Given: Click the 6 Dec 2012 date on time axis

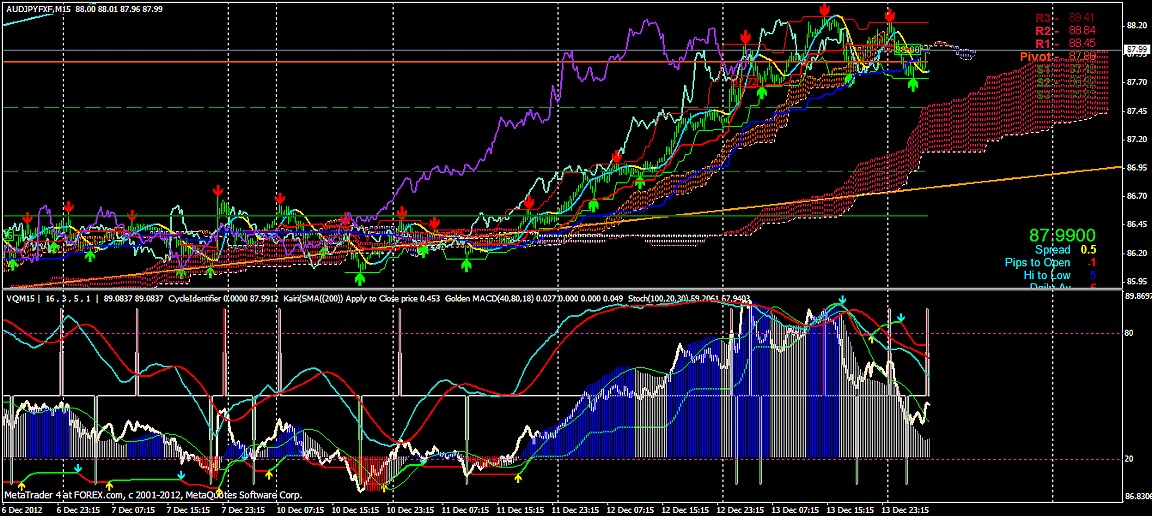Looking at the screenshot, I should click(x=24, y=509).
